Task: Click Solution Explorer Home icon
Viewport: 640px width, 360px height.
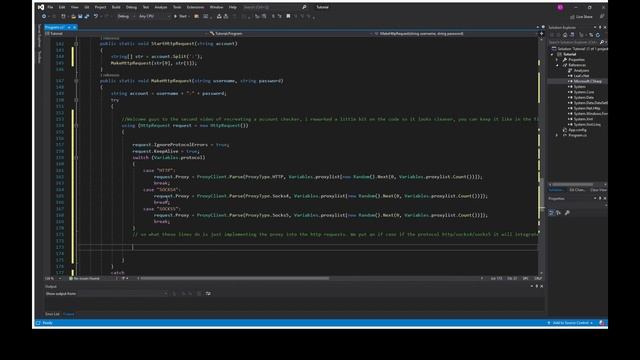Action: [x=565, y=35]
